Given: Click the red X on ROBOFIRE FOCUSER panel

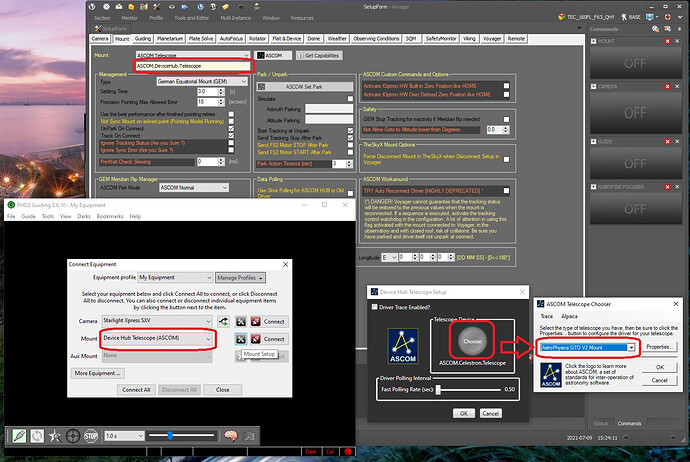Looking at the screenshot, I should [x=667, y=187].
